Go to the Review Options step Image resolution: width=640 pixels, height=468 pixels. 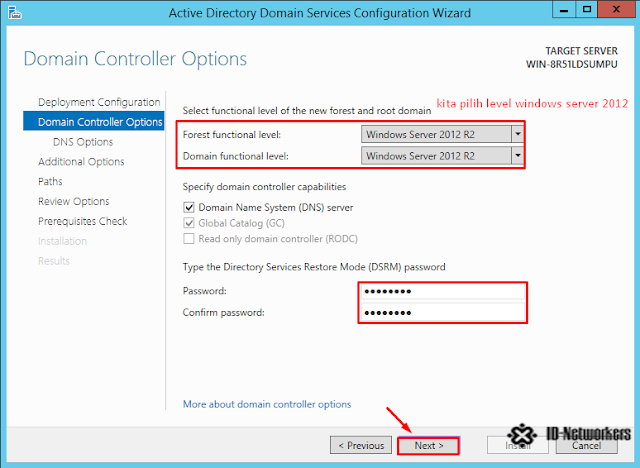pyautogui.click(x=74, y=201)
